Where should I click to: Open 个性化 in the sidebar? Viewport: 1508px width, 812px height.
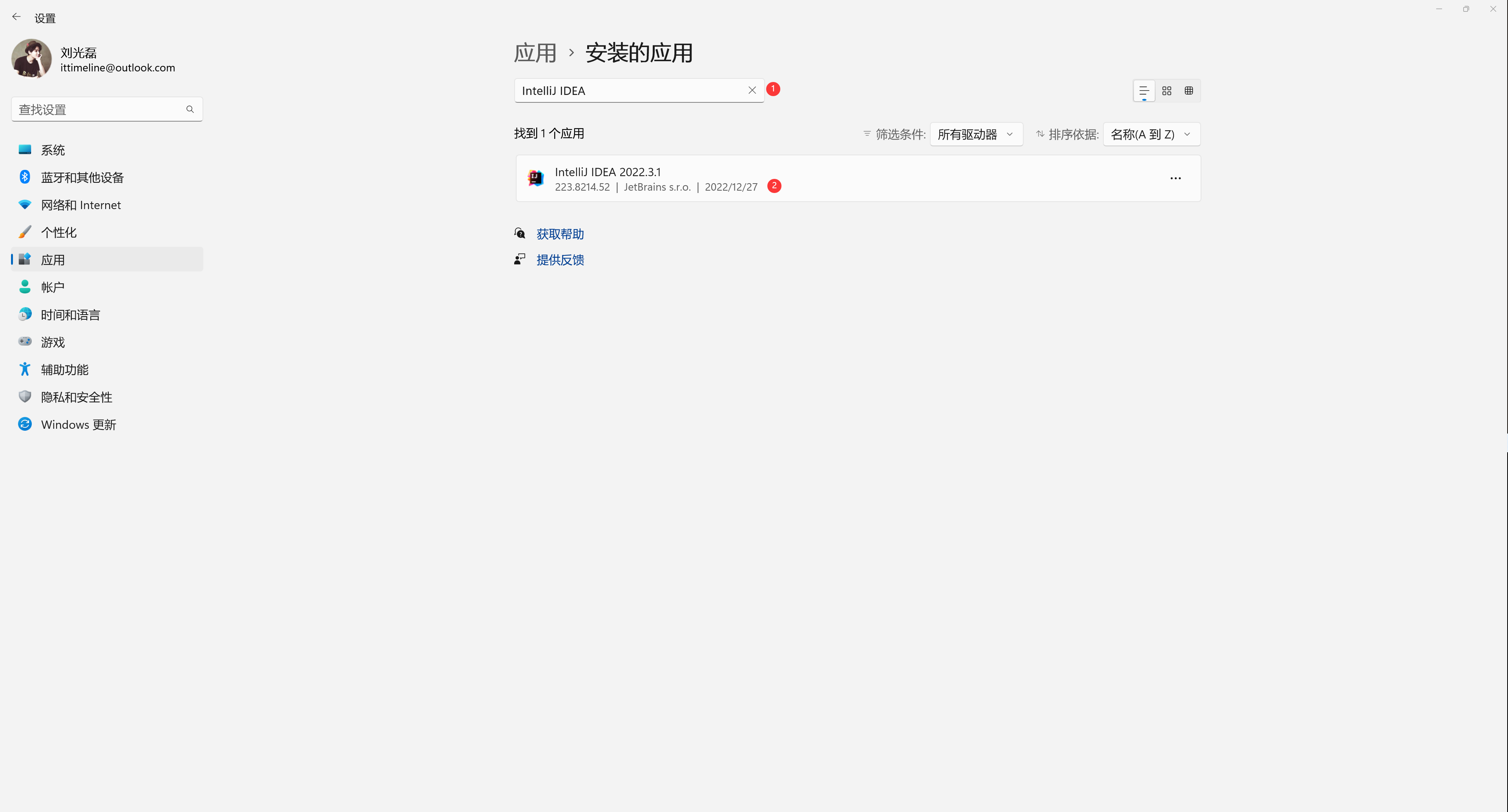(x=106, y=232)
